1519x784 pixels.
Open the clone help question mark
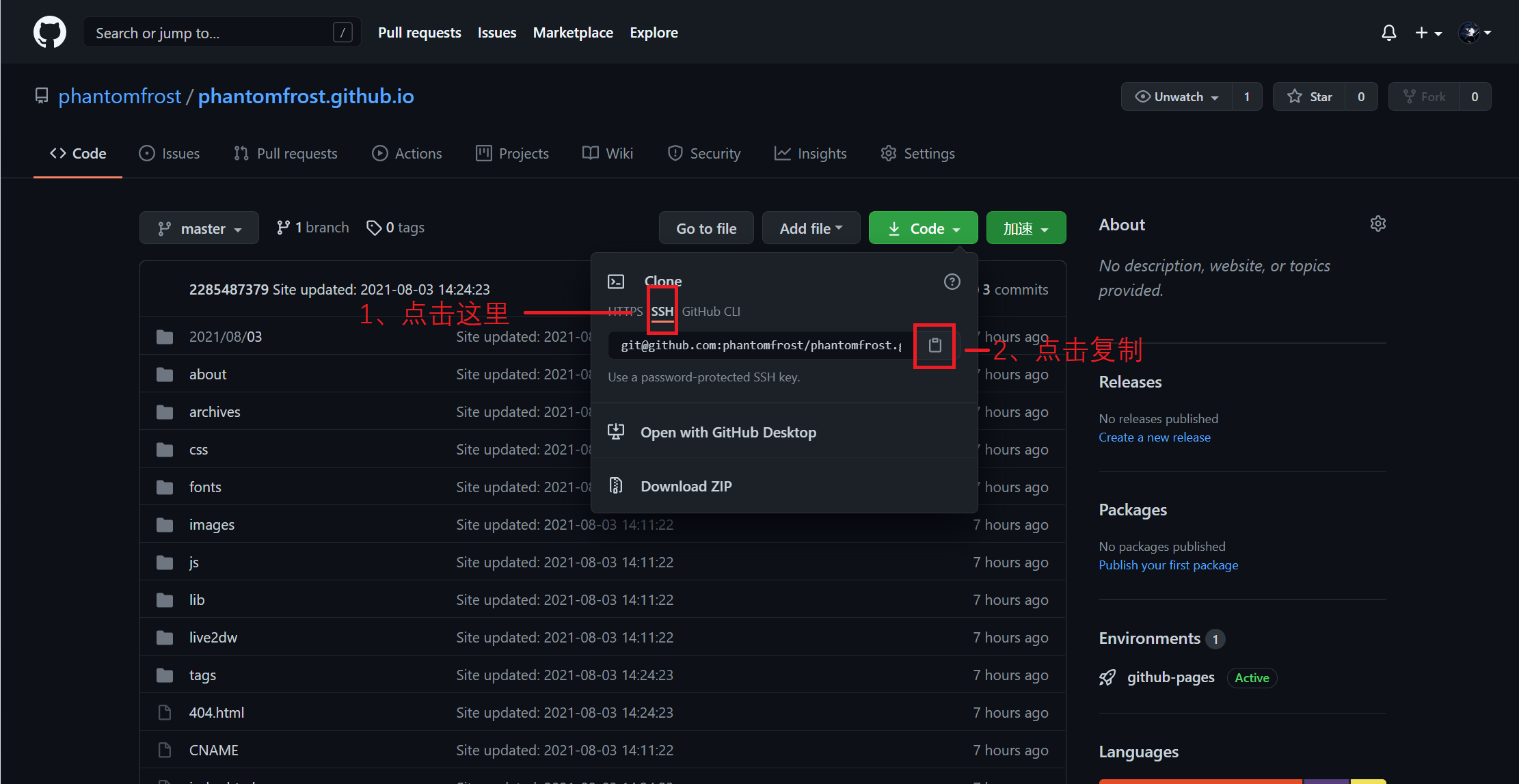click(952, 282)
